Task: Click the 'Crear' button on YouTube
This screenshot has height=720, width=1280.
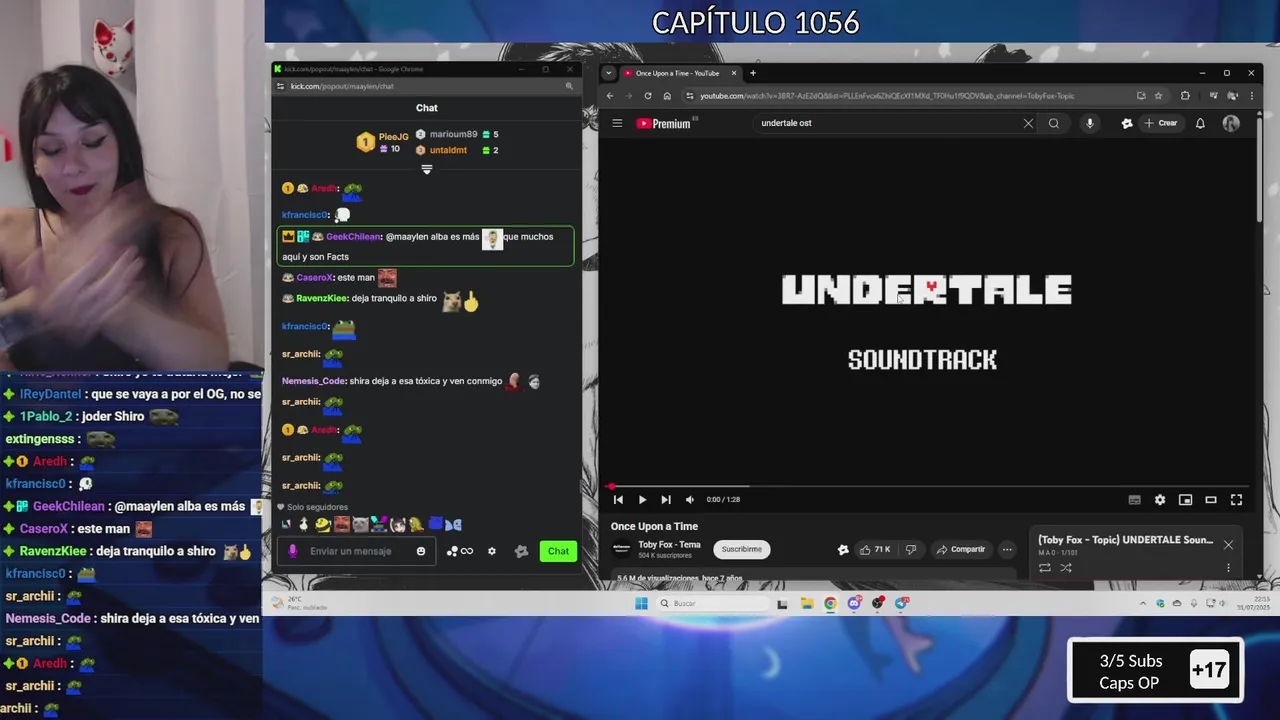Action: click(1161, 123)
